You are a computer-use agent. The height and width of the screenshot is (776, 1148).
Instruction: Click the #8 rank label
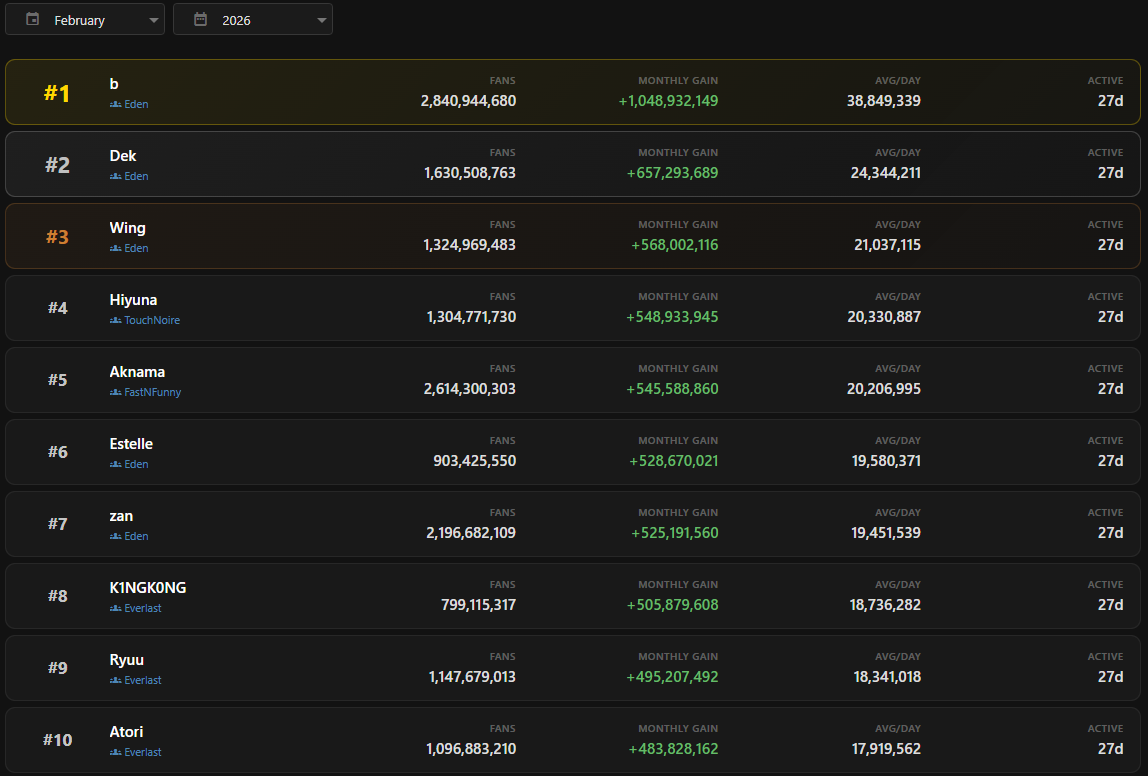tap(58, 596)
